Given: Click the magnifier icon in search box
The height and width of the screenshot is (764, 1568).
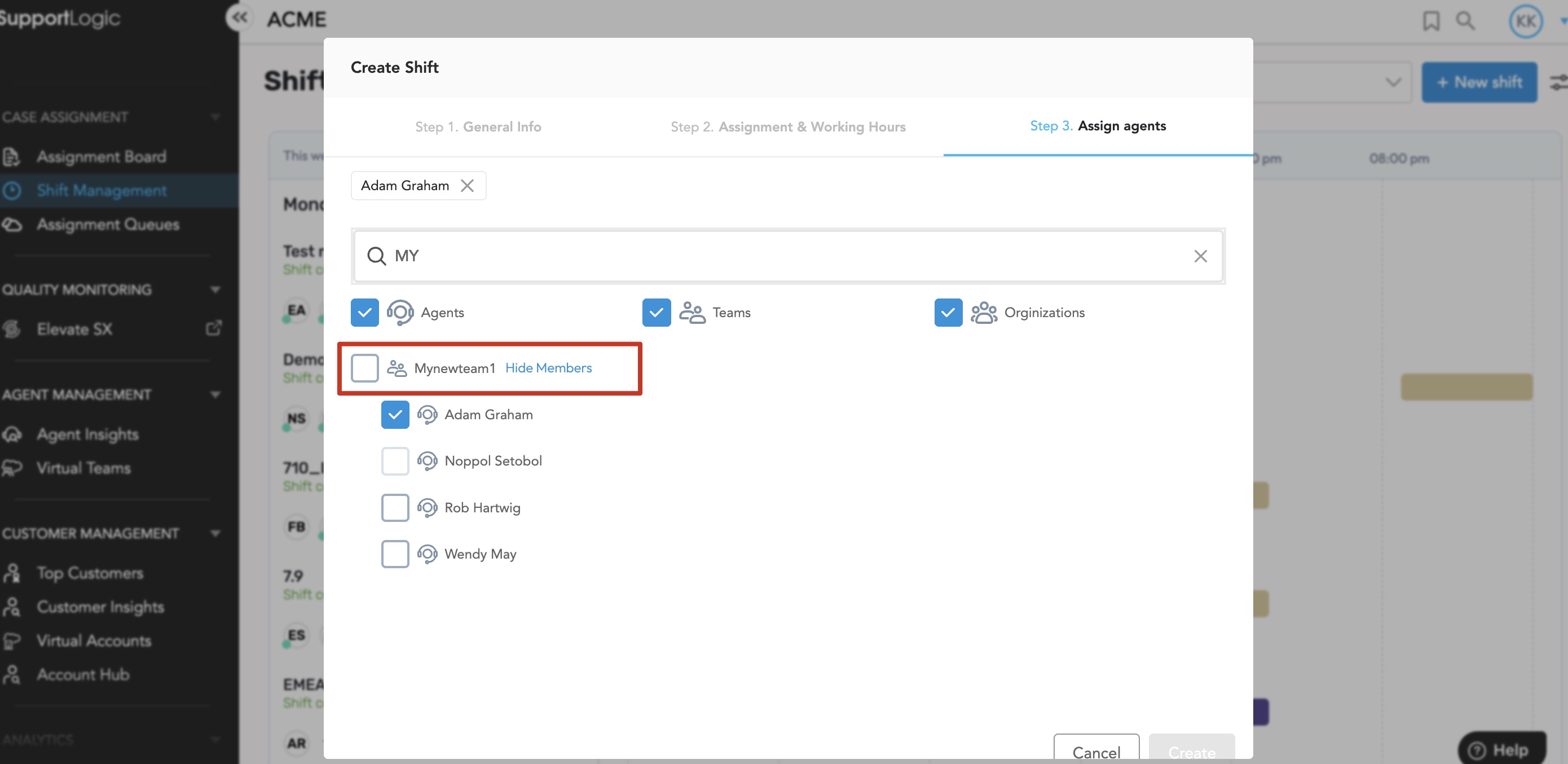Looking at the screenshot, I should point(377,256).
